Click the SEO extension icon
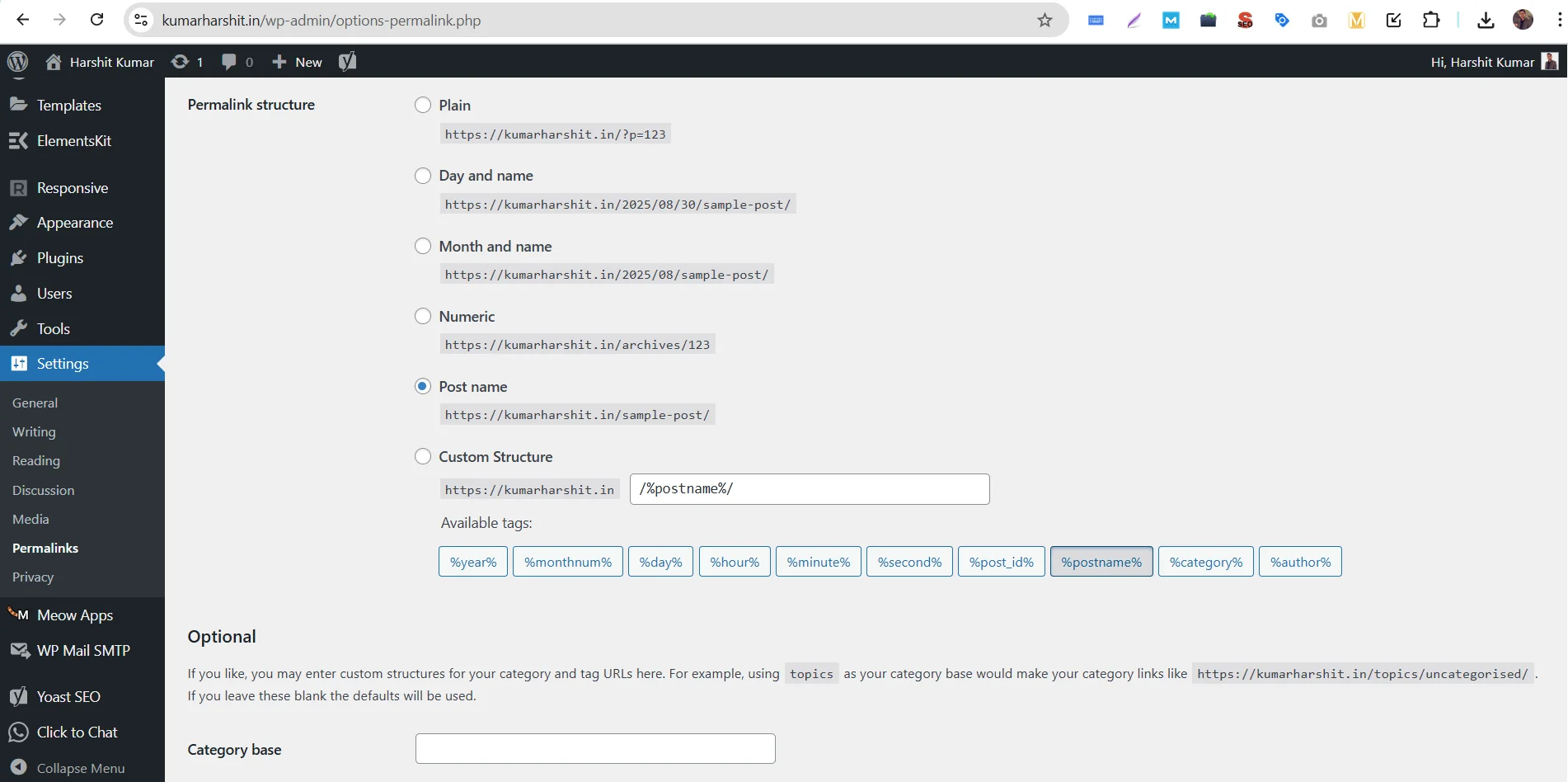The height and width of the screenshot is (782, 1568). [x=1245, y=21]
